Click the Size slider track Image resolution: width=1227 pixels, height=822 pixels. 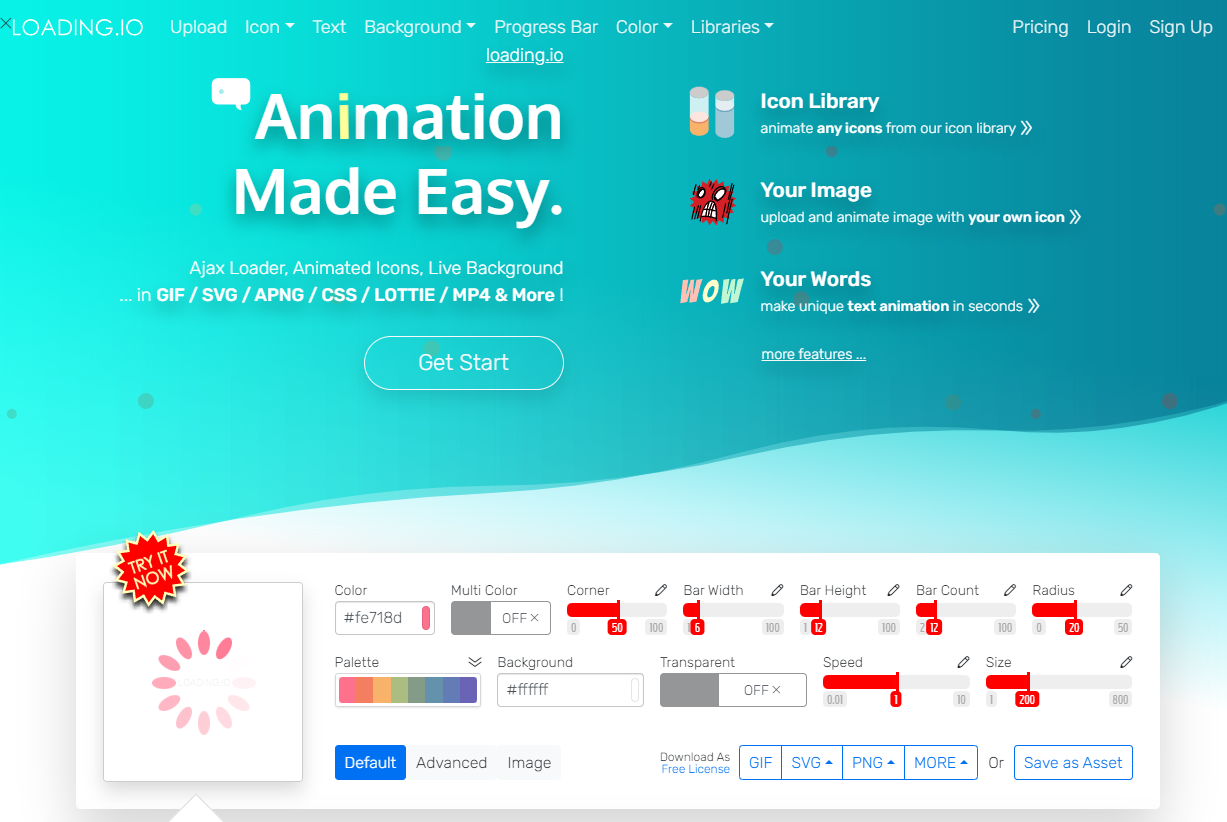point(1059,682)
